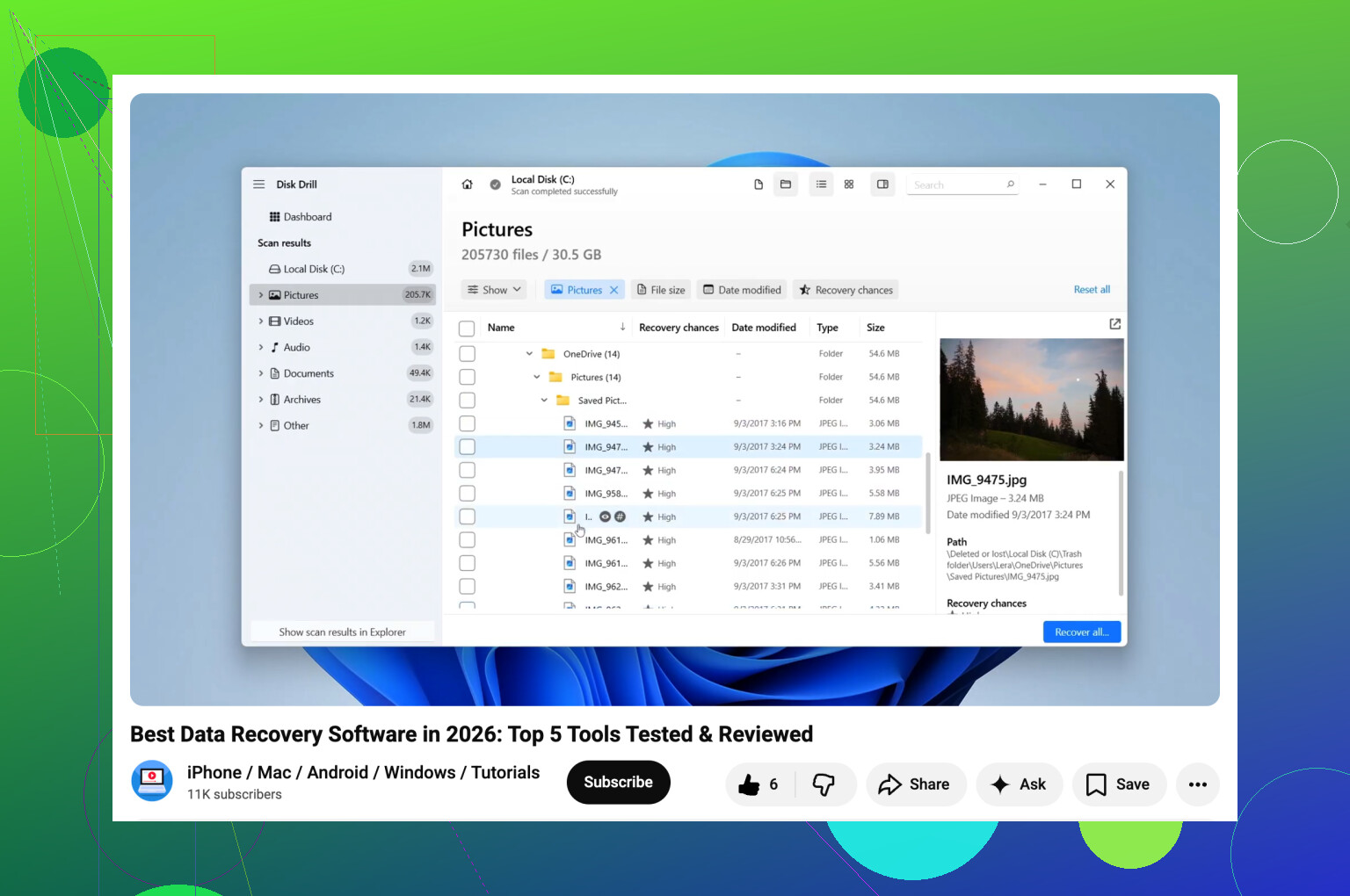Screen dimensions: 1350x896
Task: Expand Documents in sidebar
Action: (x=261, y=373)
